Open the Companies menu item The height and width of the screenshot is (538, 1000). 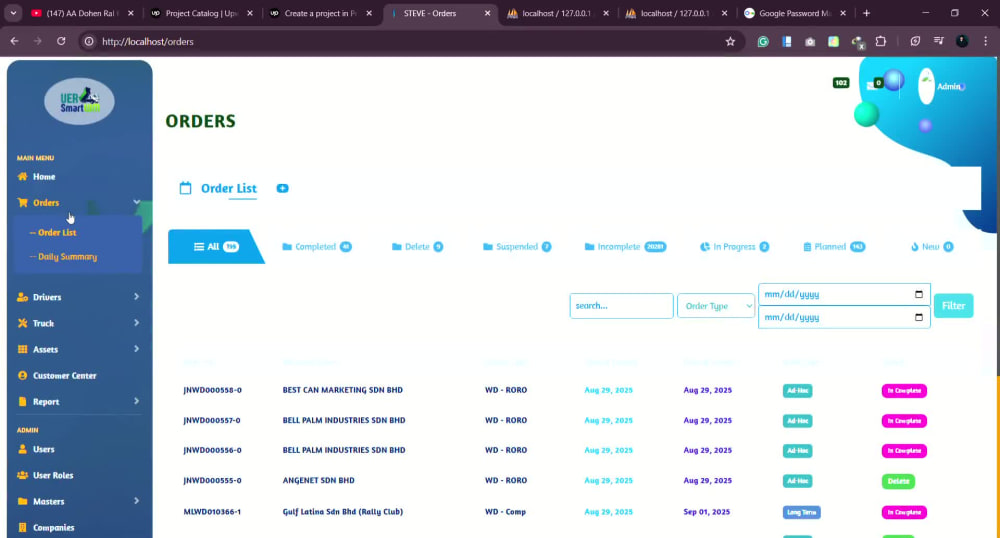point(53,528)
